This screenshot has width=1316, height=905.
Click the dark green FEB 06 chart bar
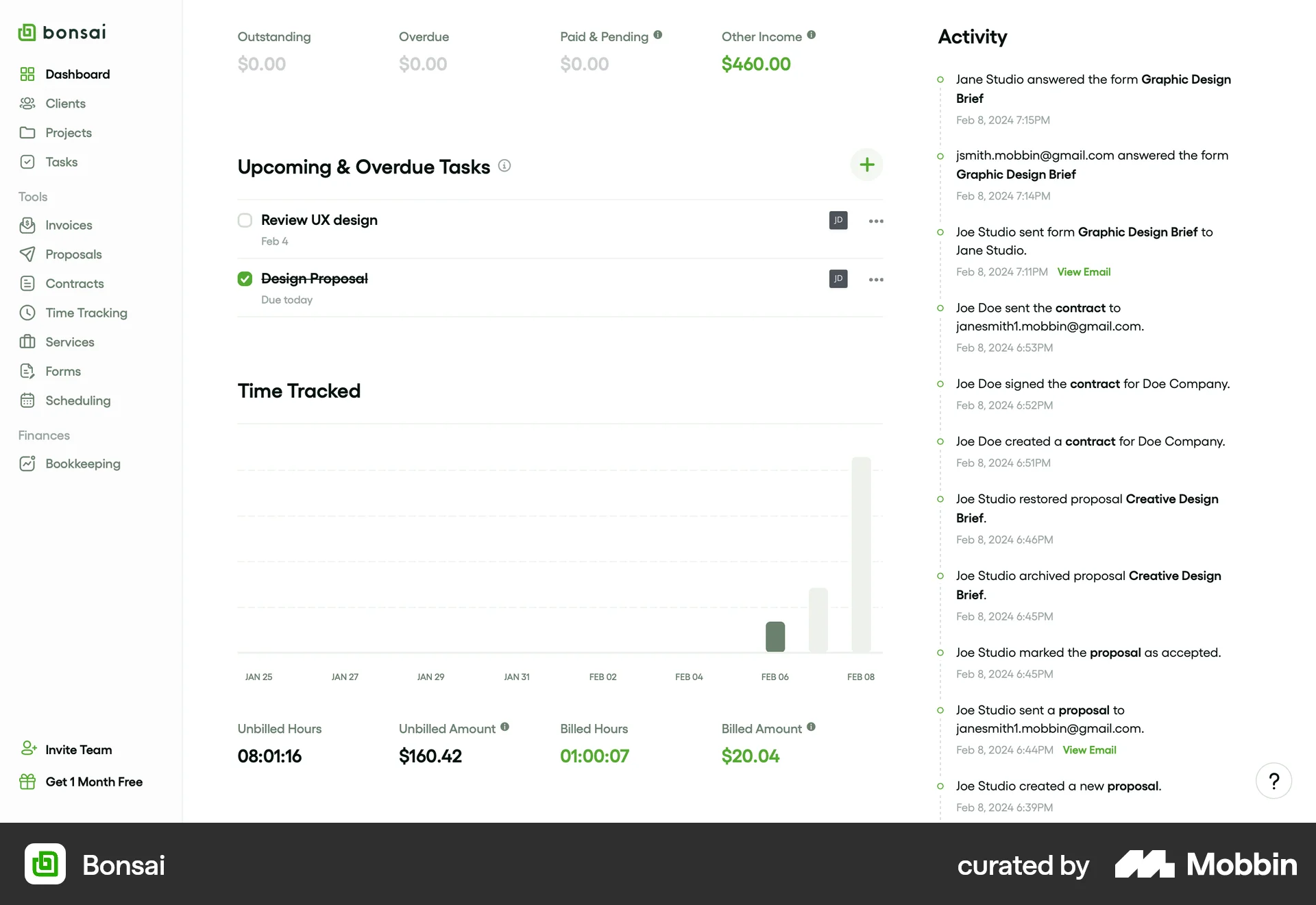[775, 636]
